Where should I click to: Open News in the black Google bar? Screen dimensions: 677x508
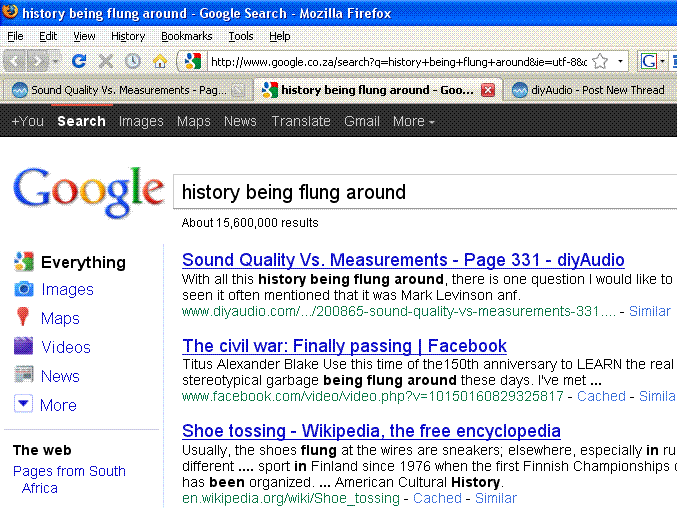click(240, 121)
